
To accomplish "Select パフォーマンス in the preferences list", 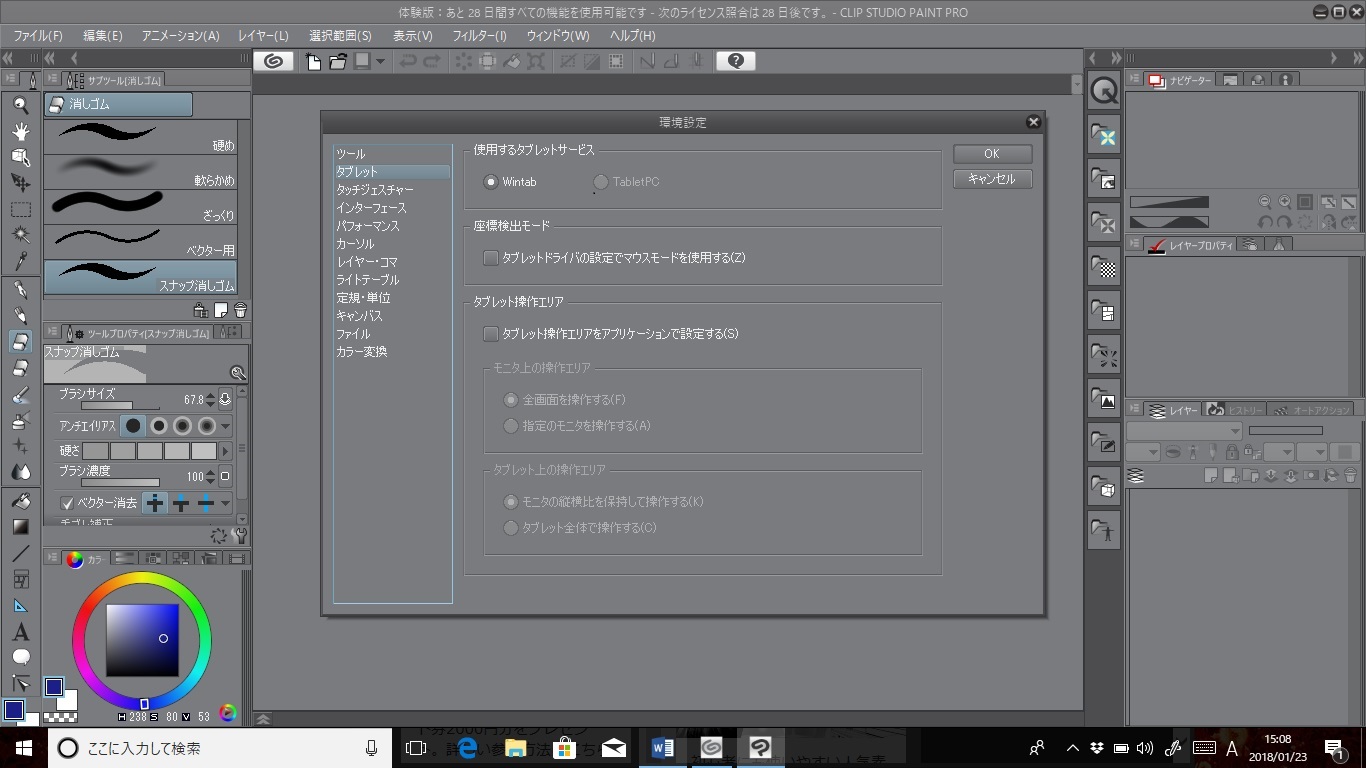I will pyautogui.click(x=368, y=226).
